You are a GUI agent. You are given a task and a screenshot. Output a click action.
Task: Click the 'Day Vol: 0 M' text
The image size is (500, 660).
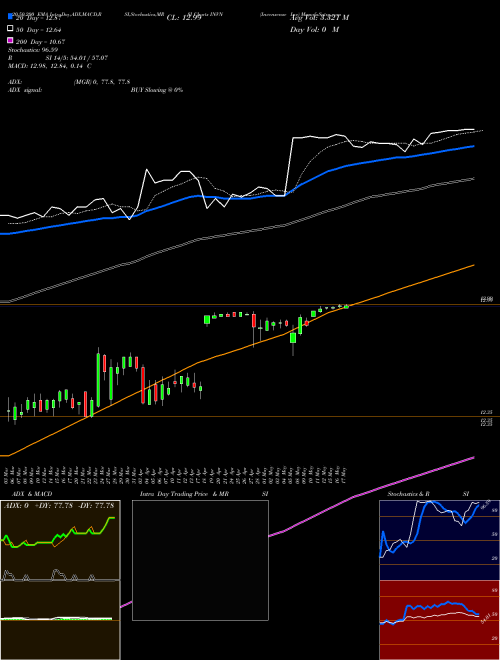pos(314,29)
